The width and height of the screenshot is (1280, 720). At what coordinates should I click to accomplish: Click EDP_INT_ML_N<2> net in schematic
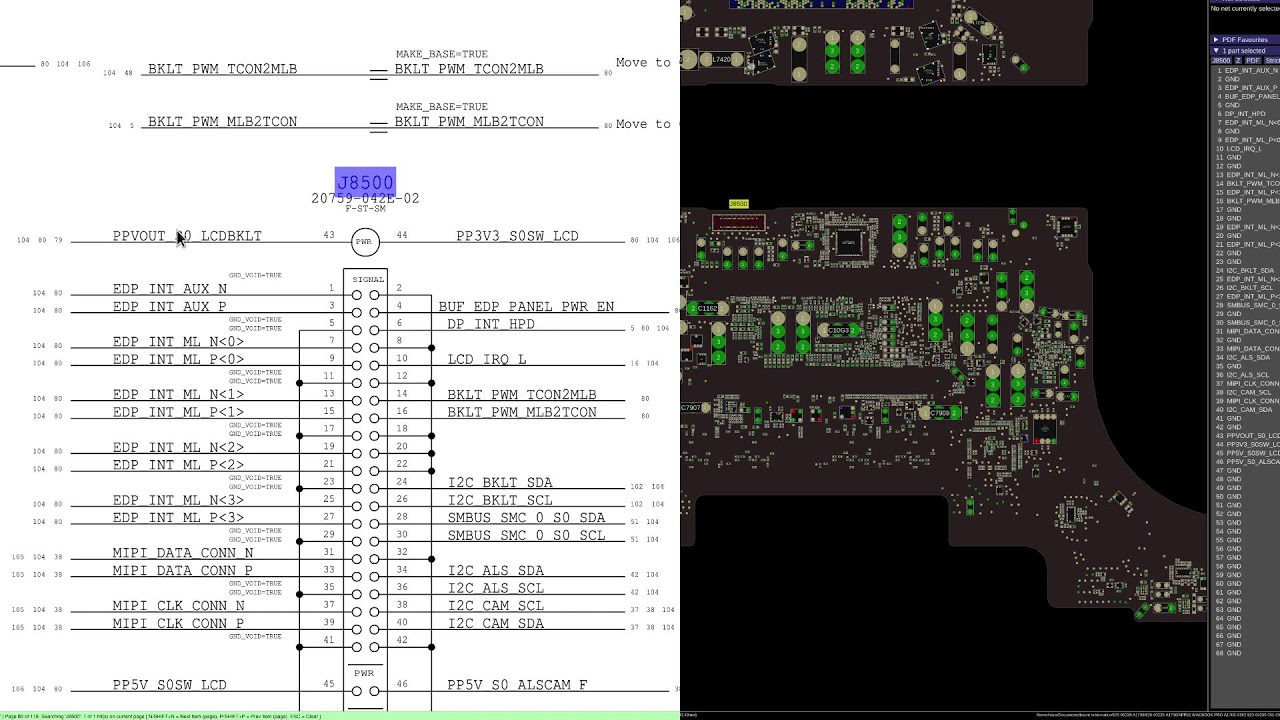tap(178, 447)
